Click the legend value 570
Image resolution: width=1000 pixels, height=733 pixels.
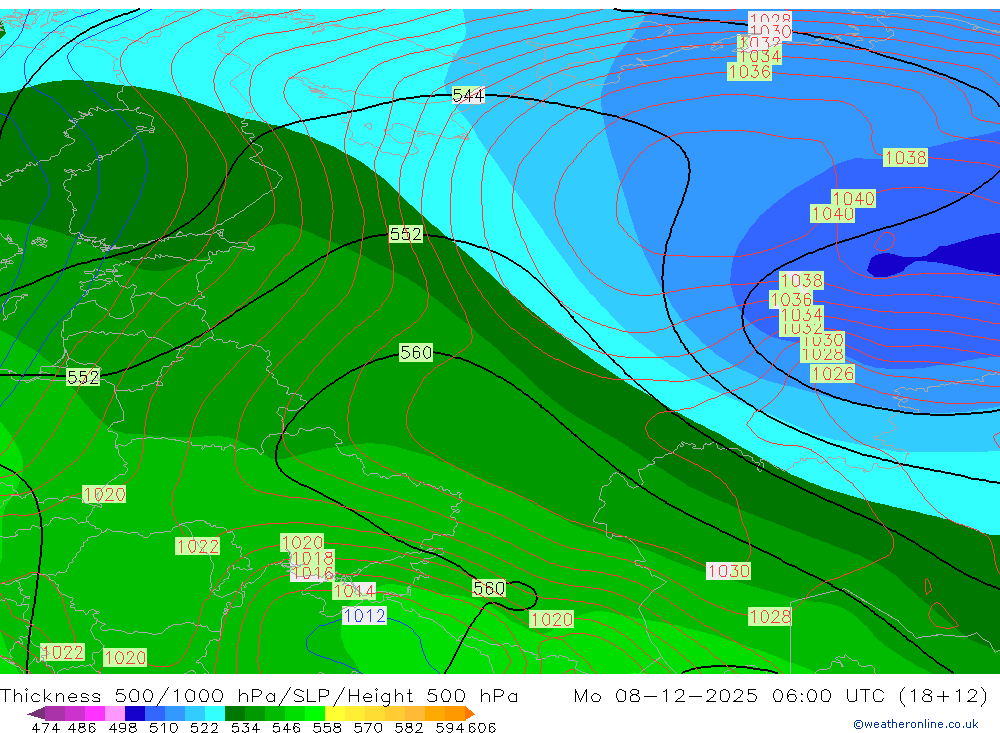(x=368, y=727)
